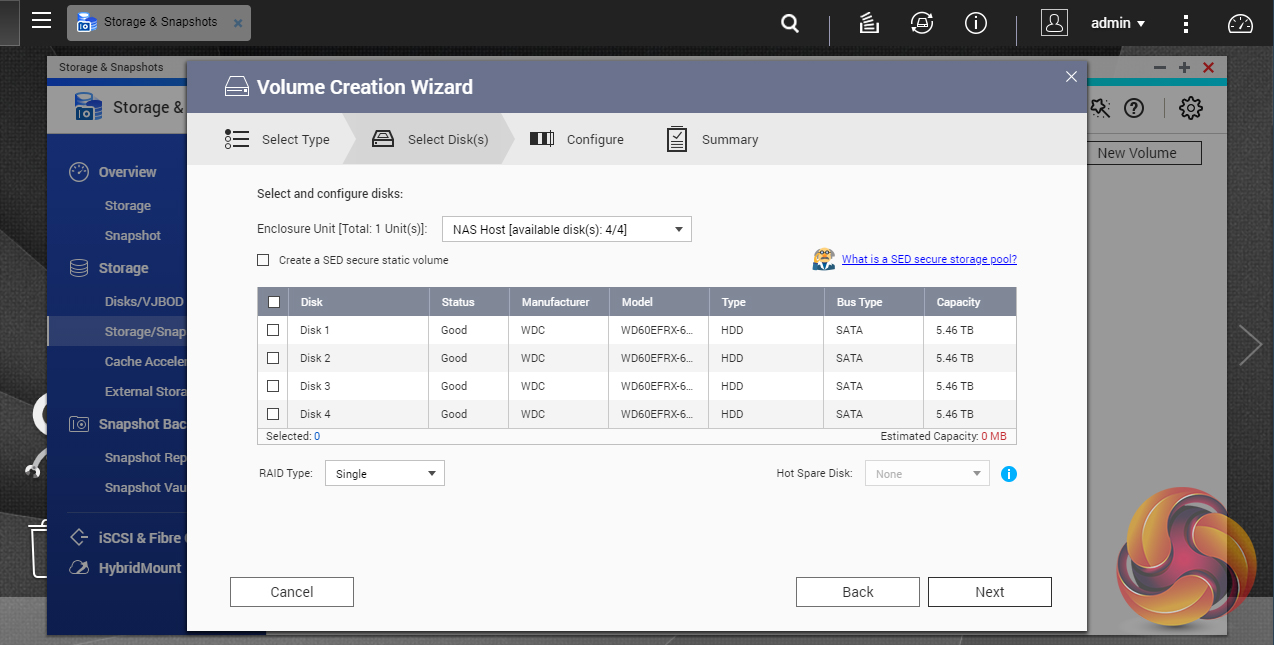Image resolution: width=1274 pixels, height=645 pixels.
Task: Toggle the select-all disks header checkbox
Action: pyautogui.click(x=274, y=302)
